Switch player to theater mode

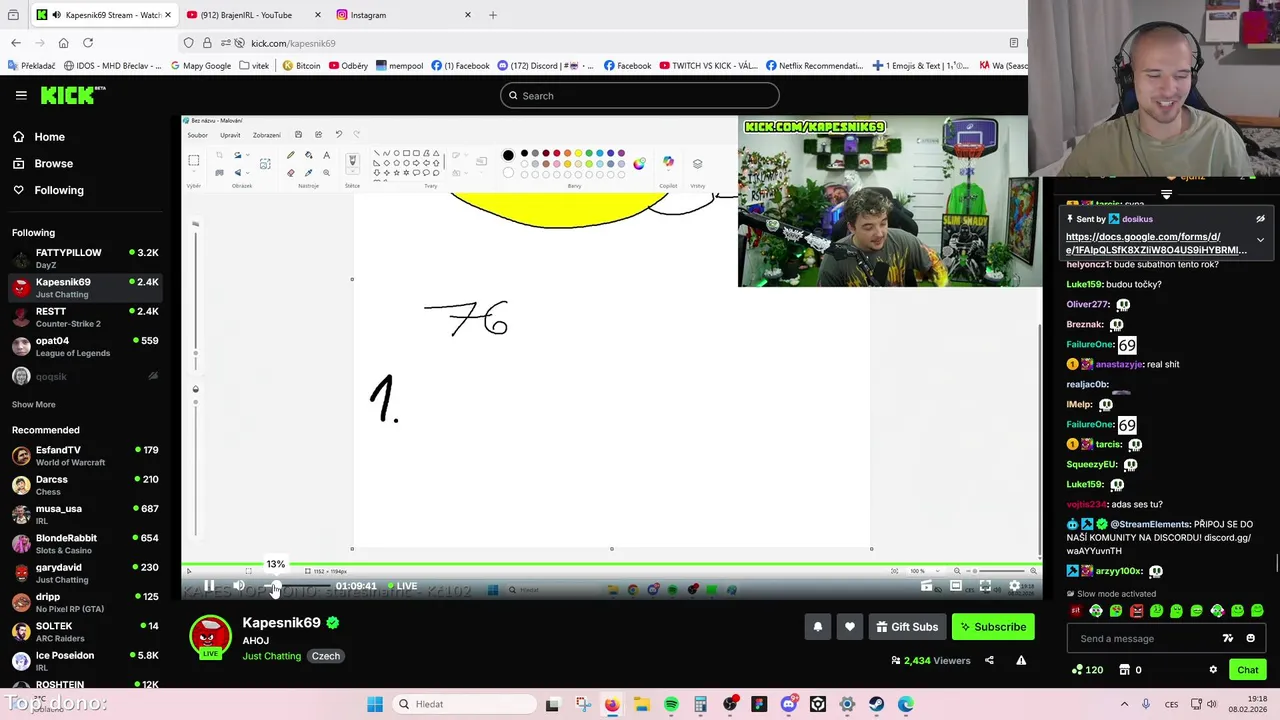coord(956,586)
